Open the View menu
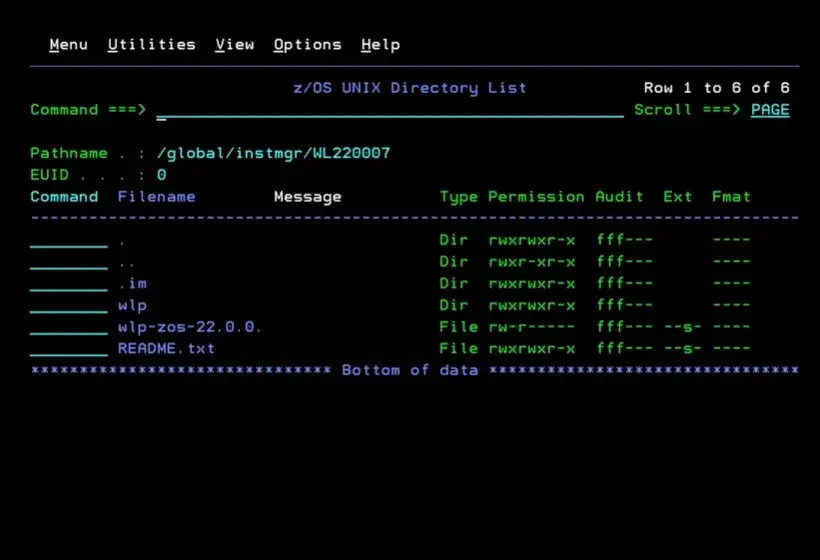Screen dimensions: 820x560 pos(234,45)
